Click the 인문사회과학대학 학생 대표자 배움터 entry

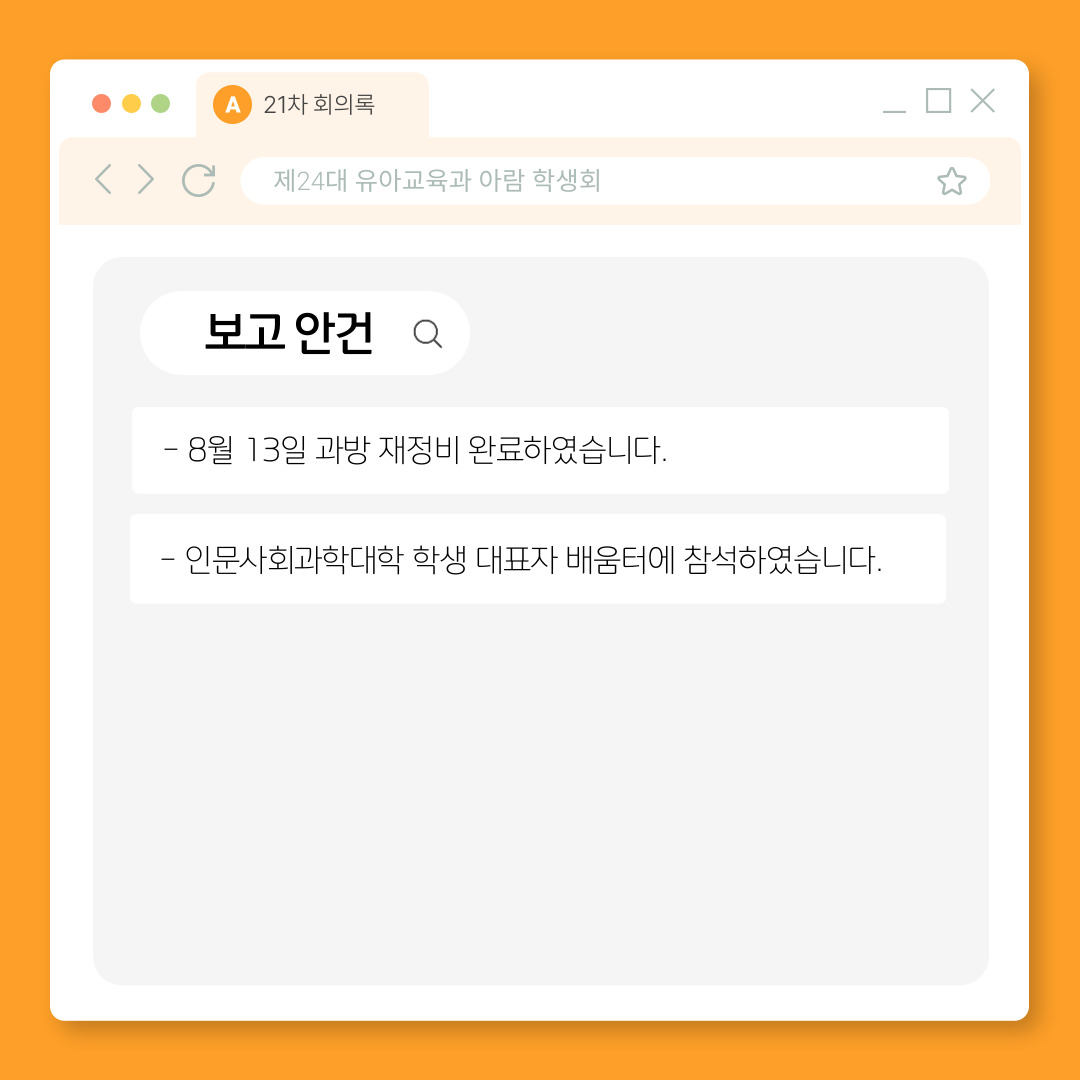tap(538, 559)
